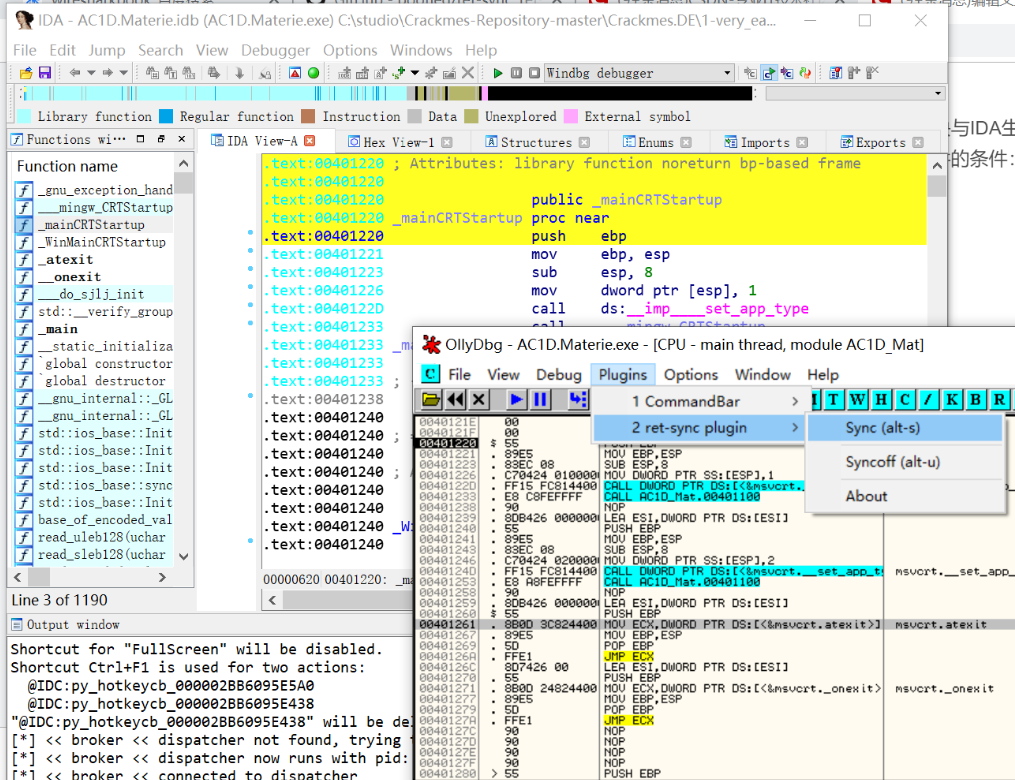
Task: Start the debugger with the green play icon
Action: point(497,72)
